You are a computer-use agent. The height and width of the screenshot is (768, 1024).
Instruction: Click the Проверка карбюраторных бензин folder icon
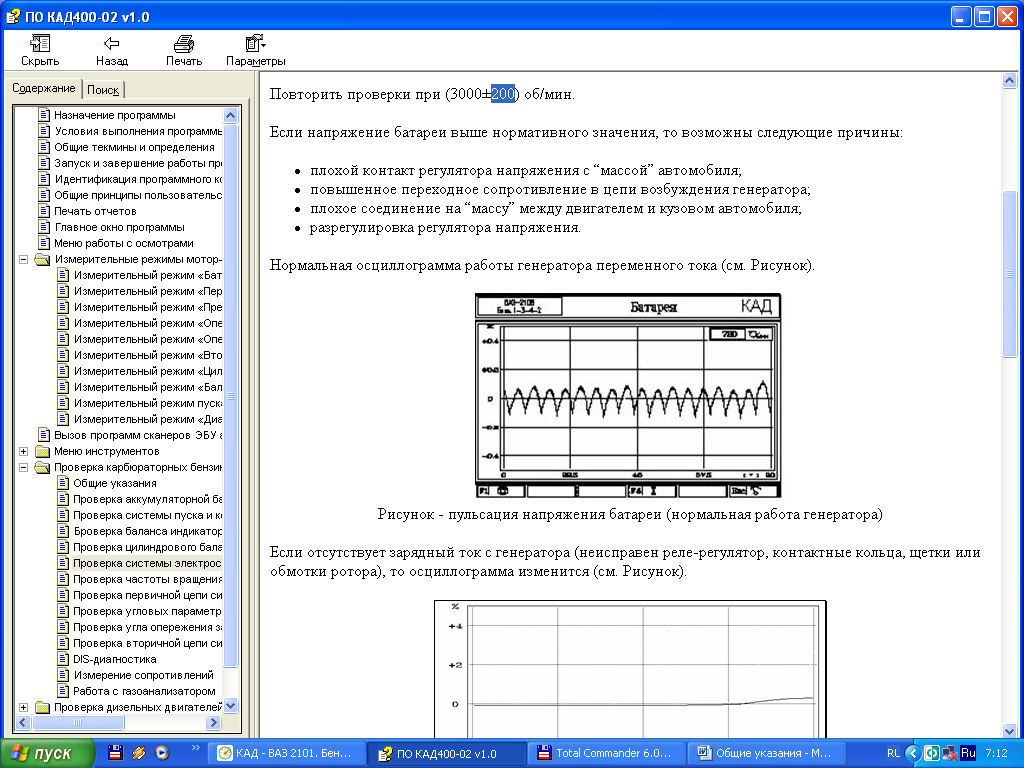[x=42, y=468]
